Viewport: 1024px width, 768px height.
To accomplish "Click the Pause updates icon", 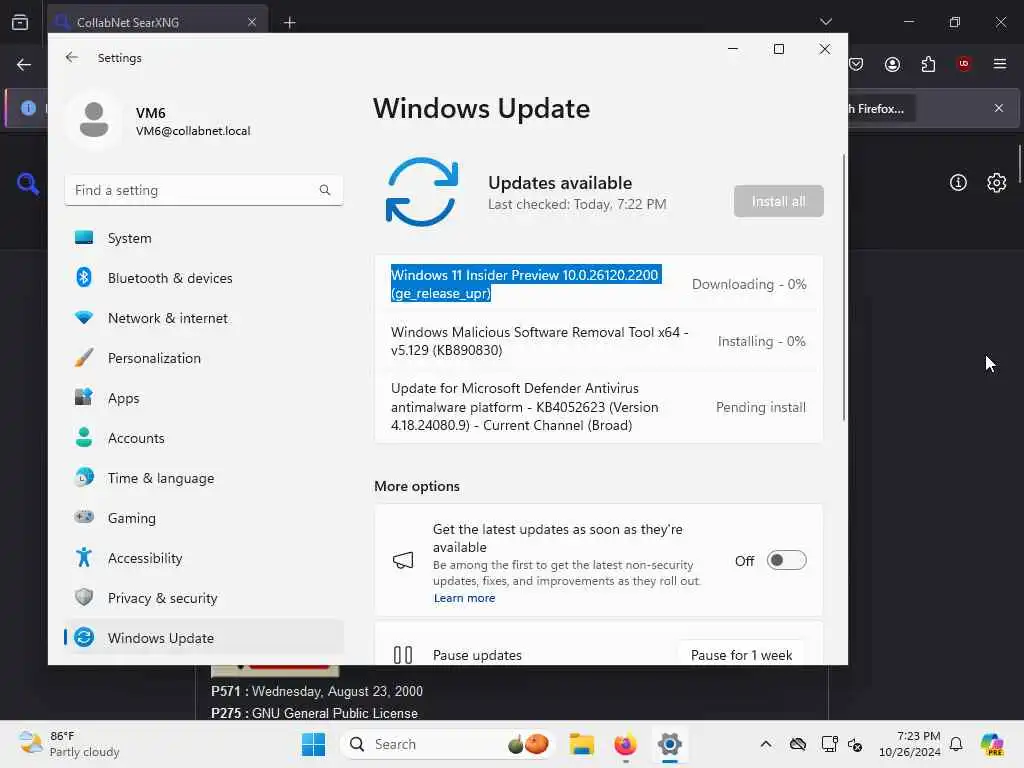I will pos(403,655).
